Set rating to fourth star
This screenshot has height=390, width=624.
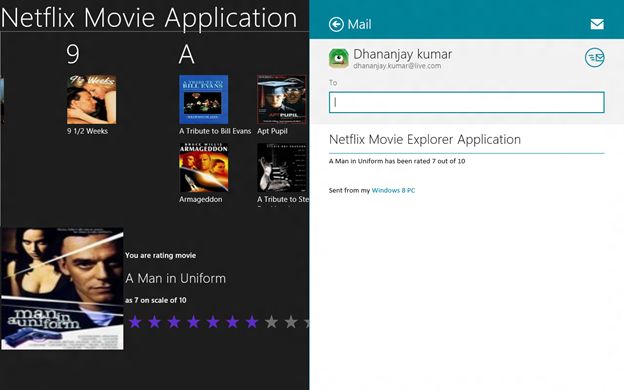[x=193, y=322]
